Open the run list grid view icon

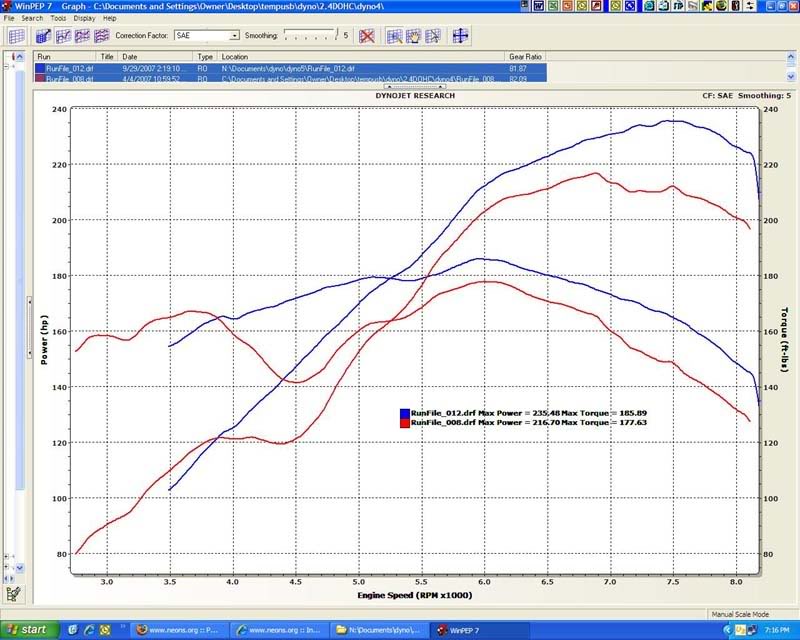pos(16,36)
